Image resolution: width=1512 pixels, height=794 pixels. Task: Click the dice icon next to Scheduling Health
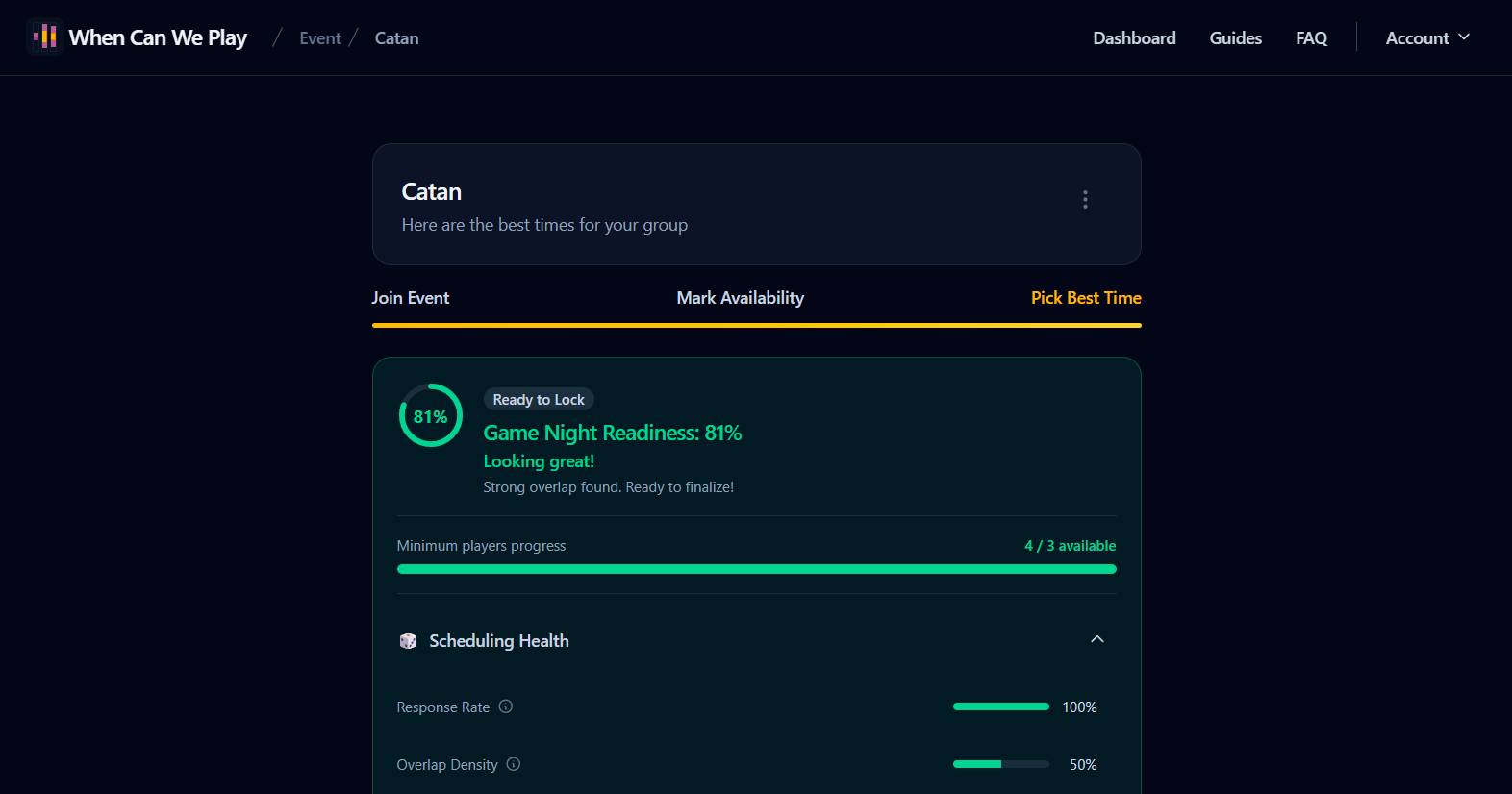pyautogui.click(x=408, y=640)
